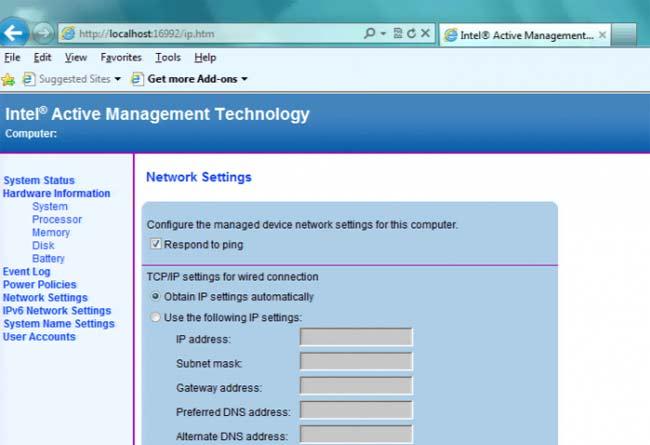The image size is (650, 445).
Task: Open the address bar search dropdown arrow
Action: click(383, 34)
